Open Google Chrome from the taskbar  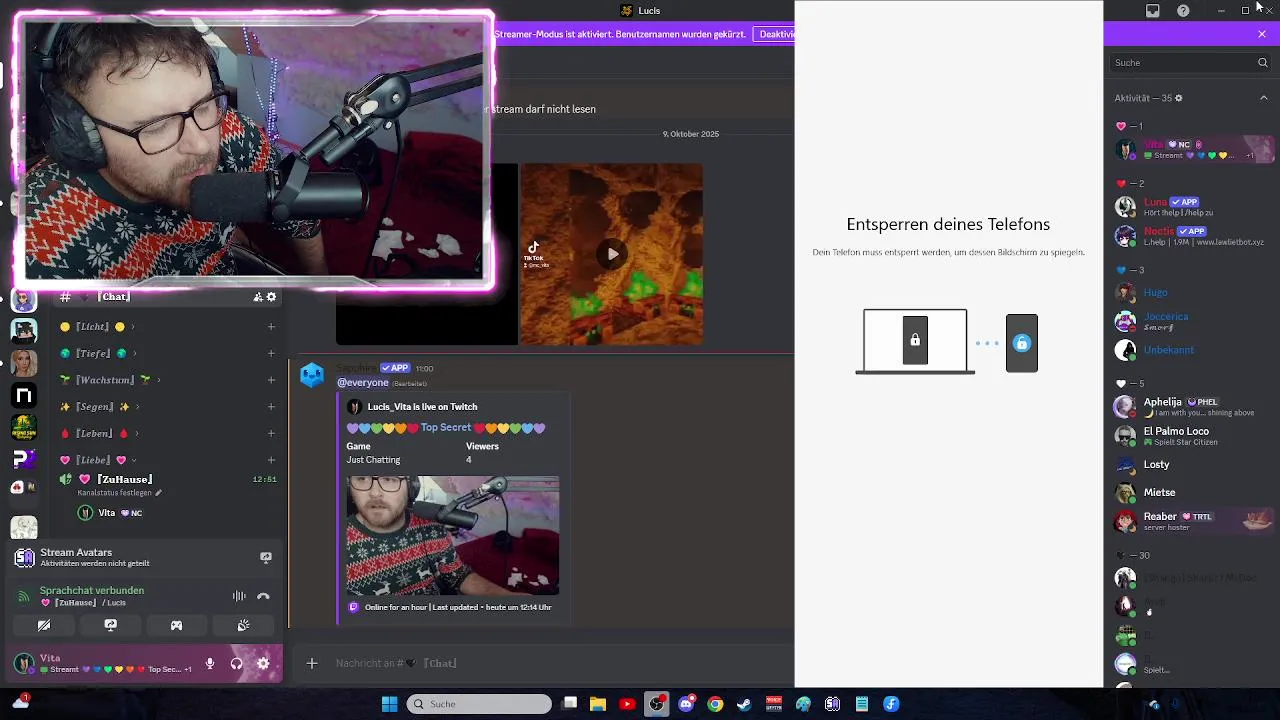pyautogui.click(x=715, y=704)
